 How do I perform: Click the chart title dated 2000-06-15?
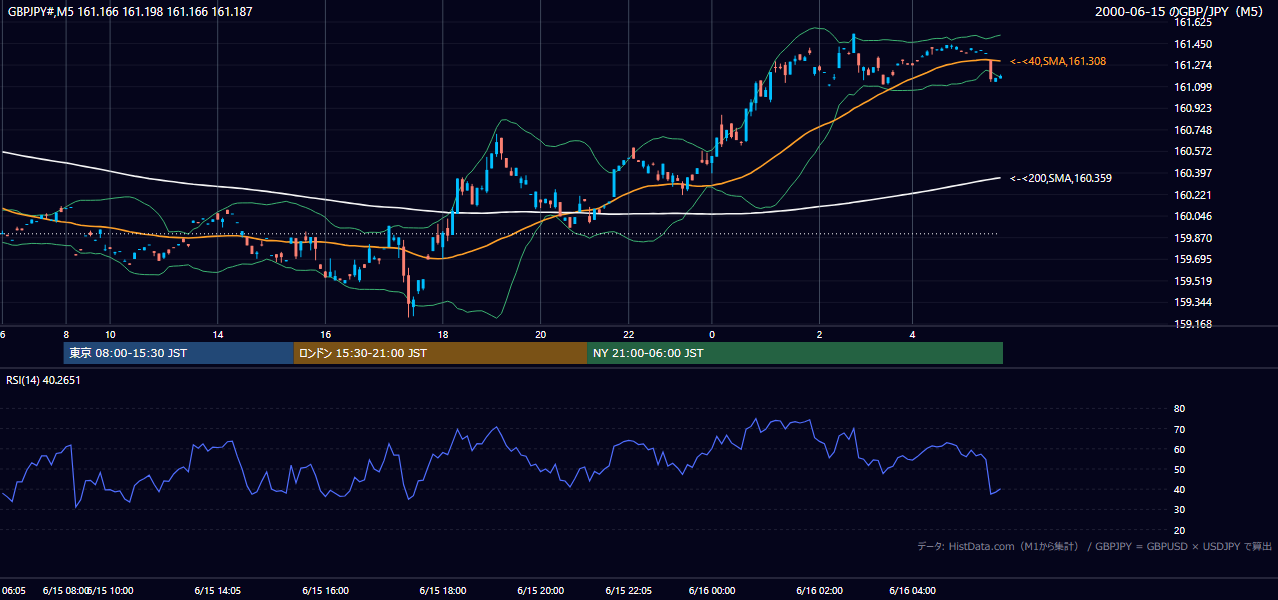pyautogui.click(x=1181, y=11)
